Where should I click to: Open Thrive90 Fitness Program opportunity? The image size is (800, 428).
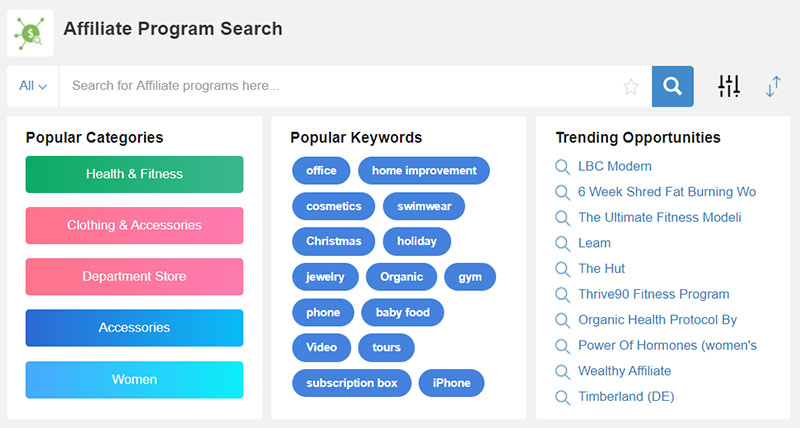pyautogui.click(x=654, y=294)
